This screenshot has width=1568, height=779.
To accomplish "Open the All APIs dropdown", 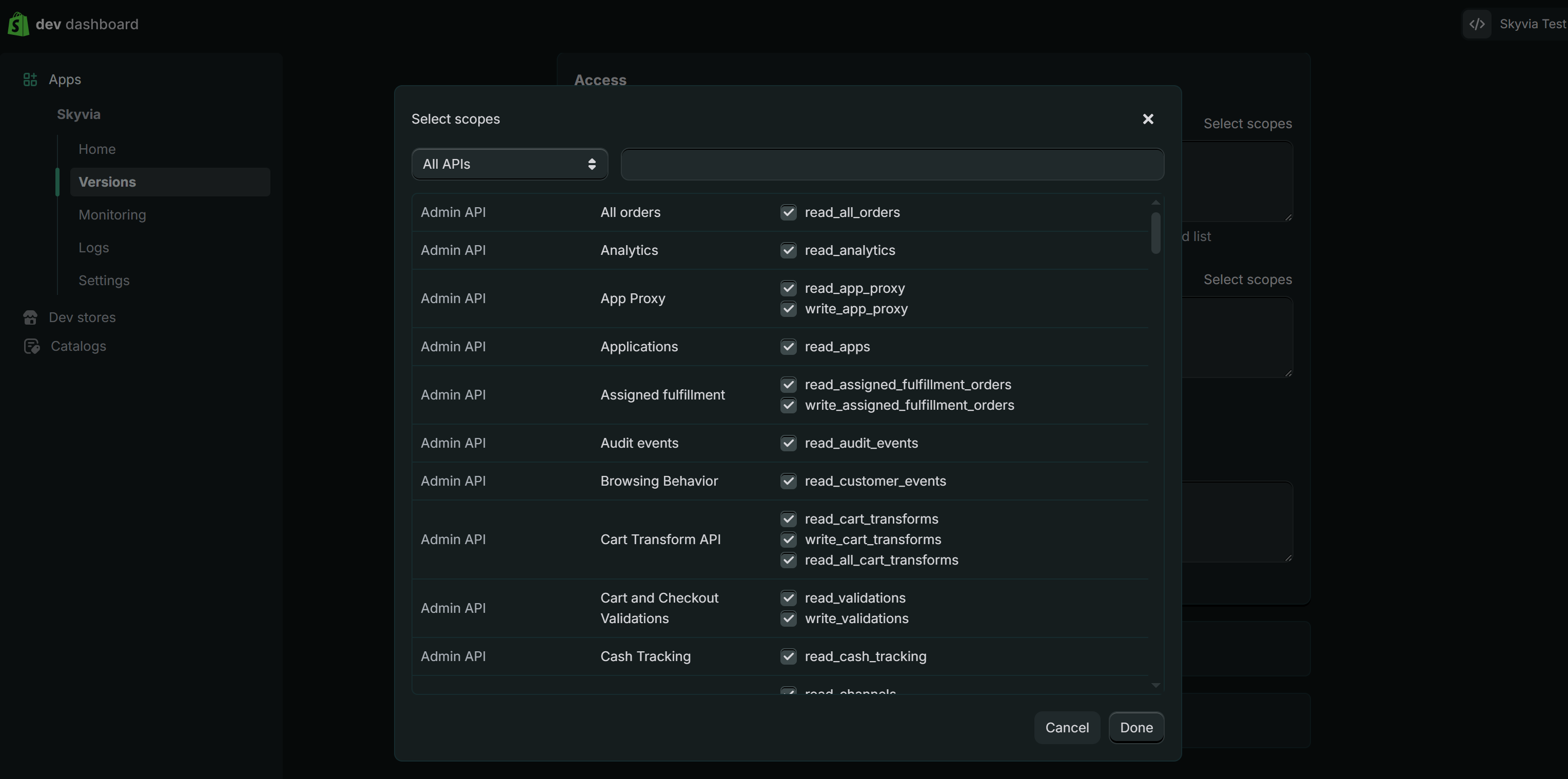I will pyautogui.click(x=509, y=164).
